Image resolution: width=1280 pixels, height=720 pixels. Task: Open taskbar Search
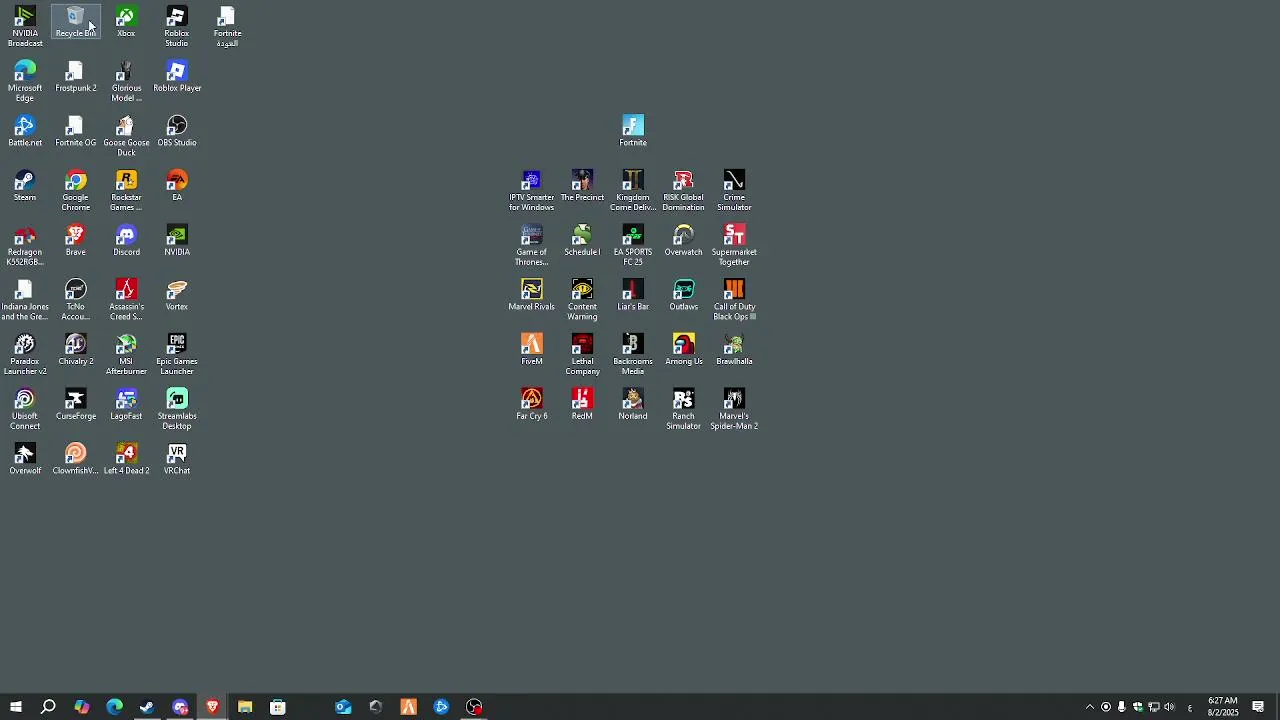pos(48,707)
